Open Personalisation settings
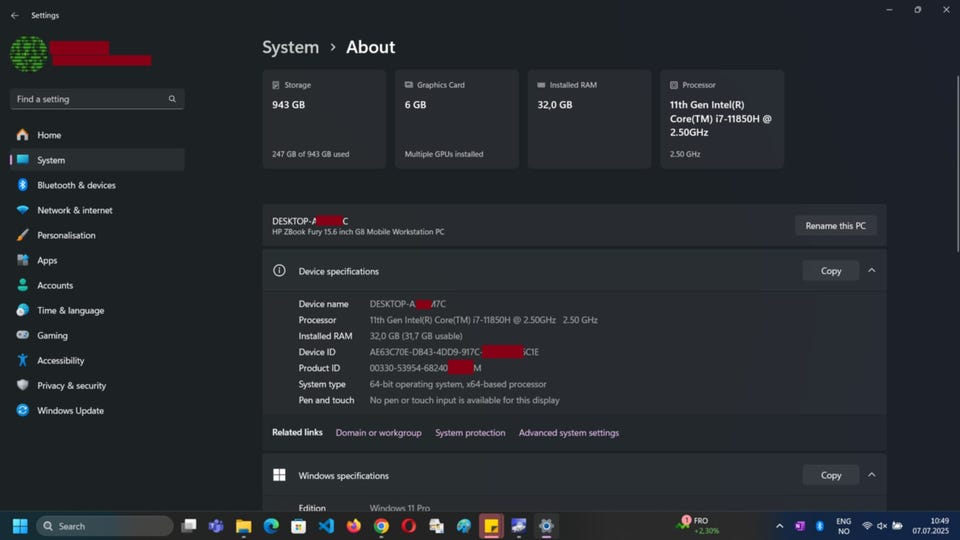 [x=66, y=235]
